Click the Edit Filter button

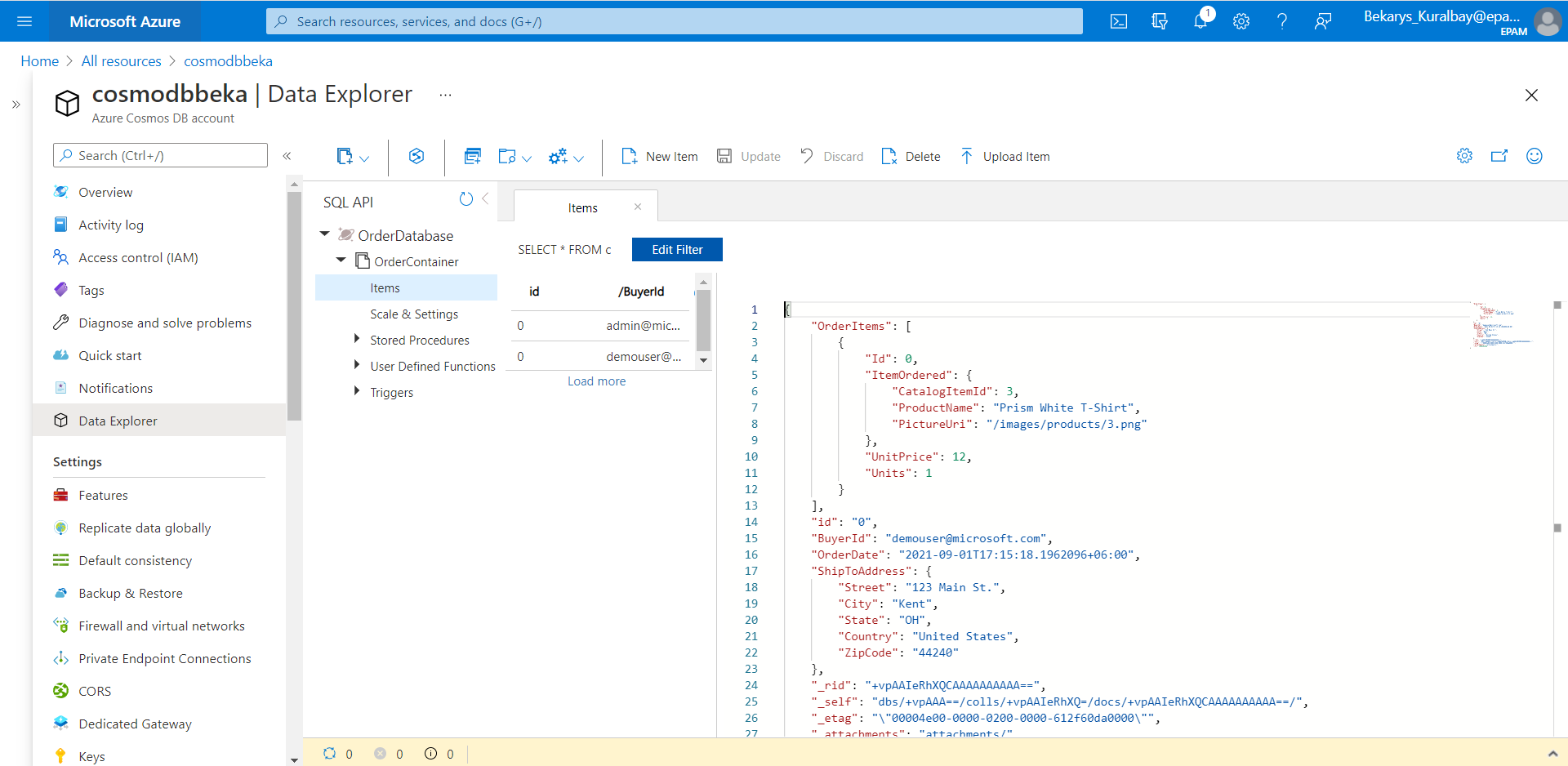[677, 249]
